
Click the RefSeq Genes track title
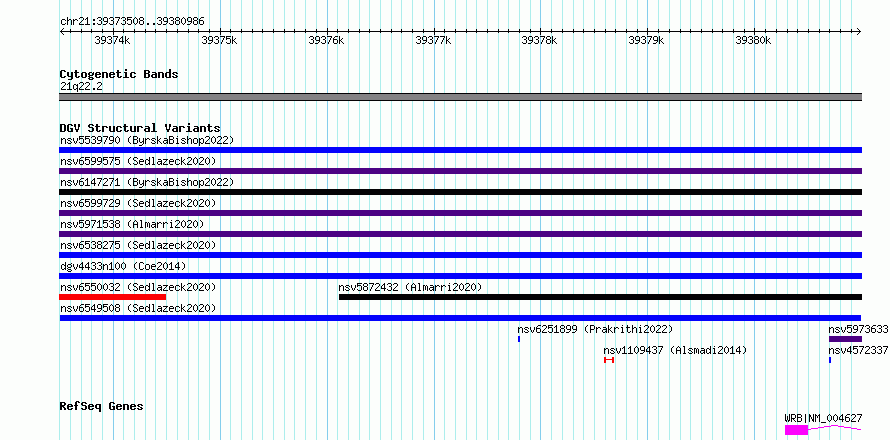click(101, 406)
